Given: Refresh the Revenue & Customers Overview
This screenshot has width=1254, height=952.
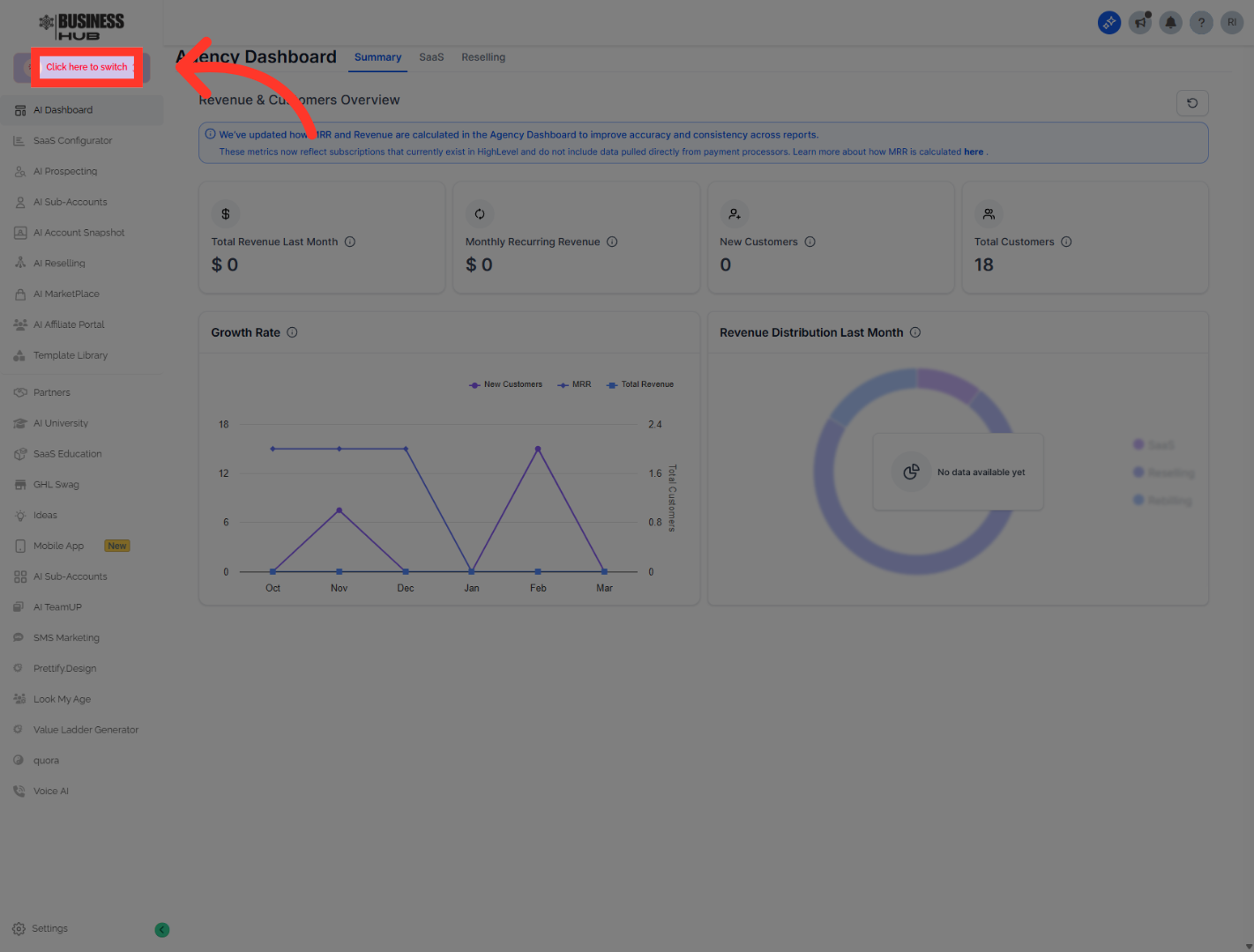Looking at the screenshot, I should (1192, 103).
